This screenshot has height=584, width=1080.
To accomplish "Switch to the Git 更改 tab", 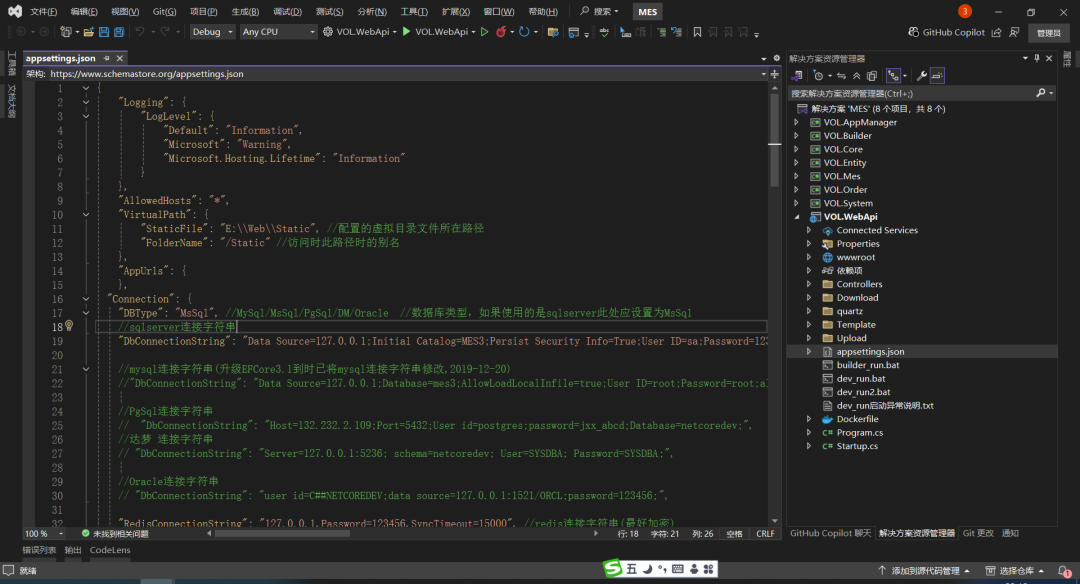I will (978, 534).
